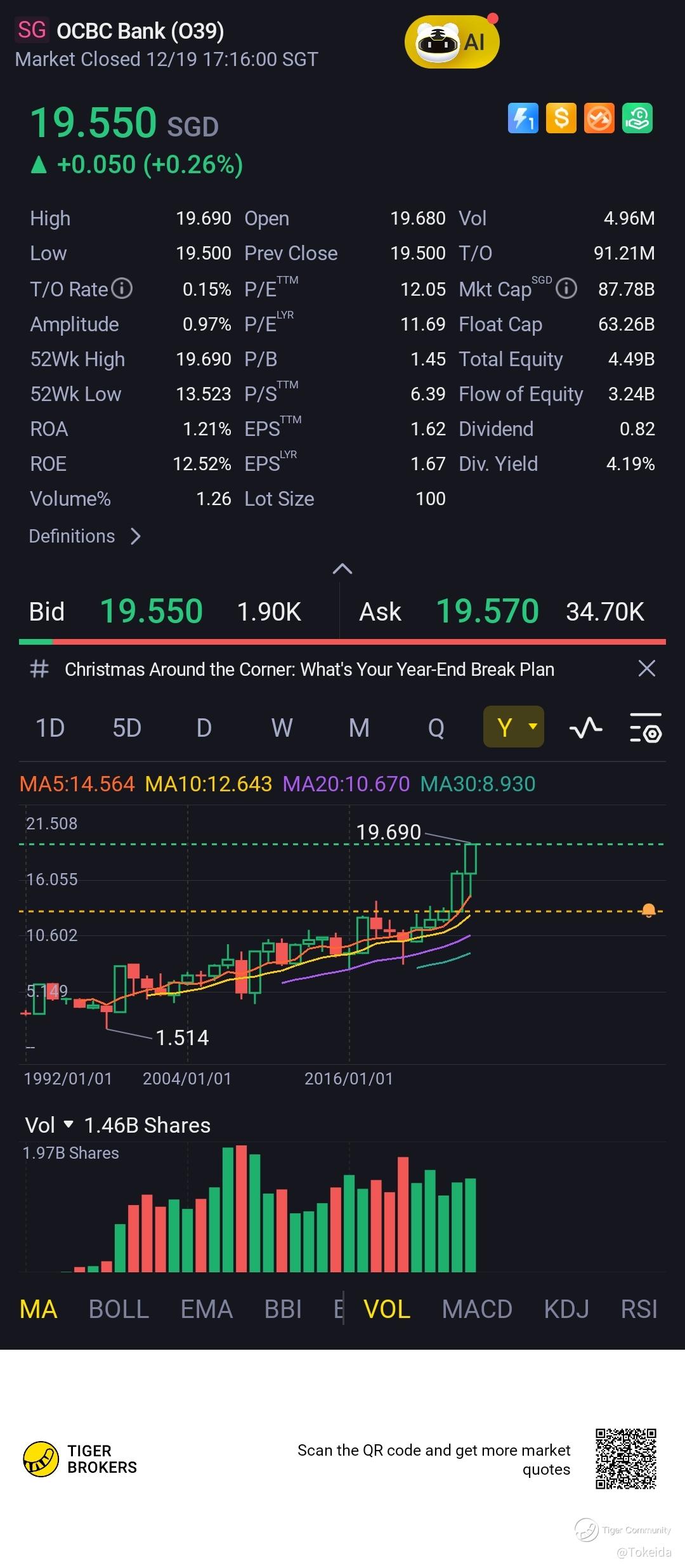Toggle the VOL sub-indicator
Viewport: 685px width, 1568px height.
pyautogui.click(x=387, y=1309)
